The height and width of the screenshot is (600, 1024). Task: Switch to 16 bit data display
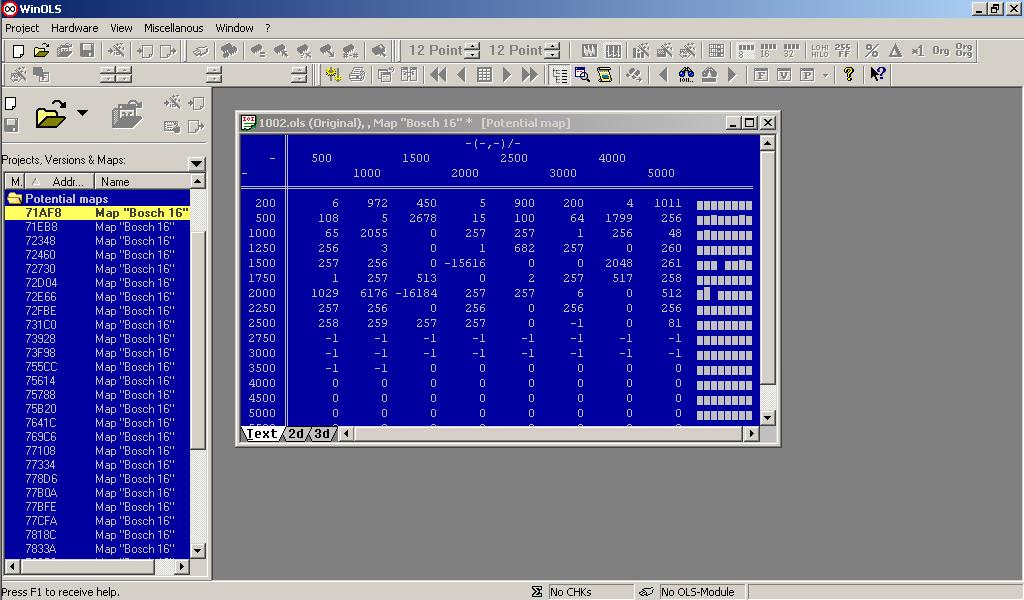769,50
